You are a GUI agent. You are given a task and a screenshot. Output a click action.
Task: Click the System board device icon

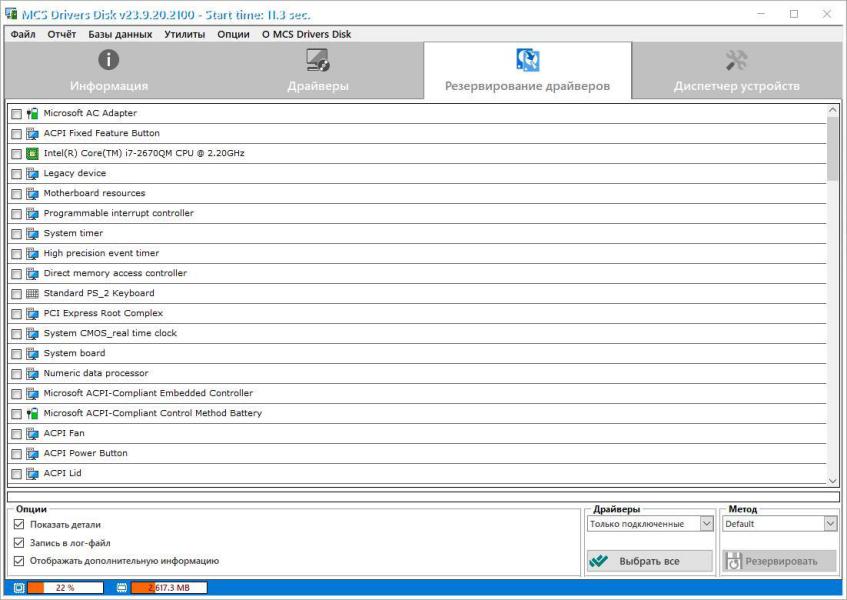click(x=32, y=353)
